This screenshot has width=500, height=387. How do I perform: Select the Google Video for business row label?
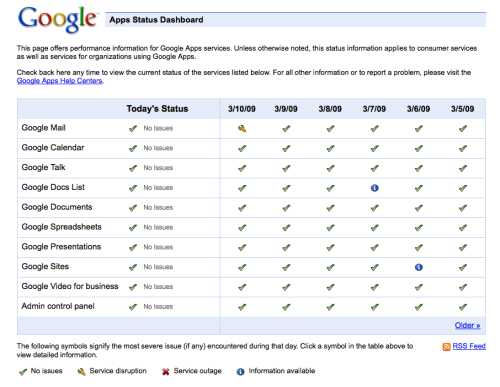pos(70,286)
